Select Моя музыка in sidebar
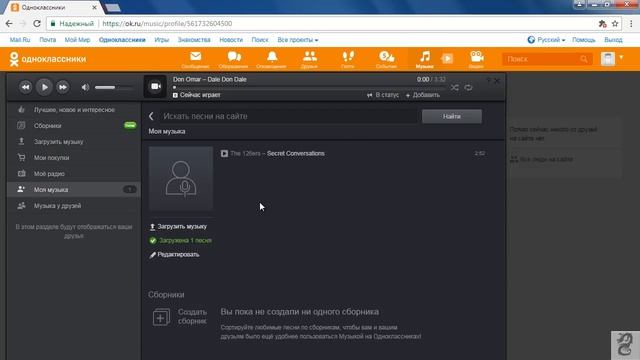The image size is (640, 360). coord(73,189)
